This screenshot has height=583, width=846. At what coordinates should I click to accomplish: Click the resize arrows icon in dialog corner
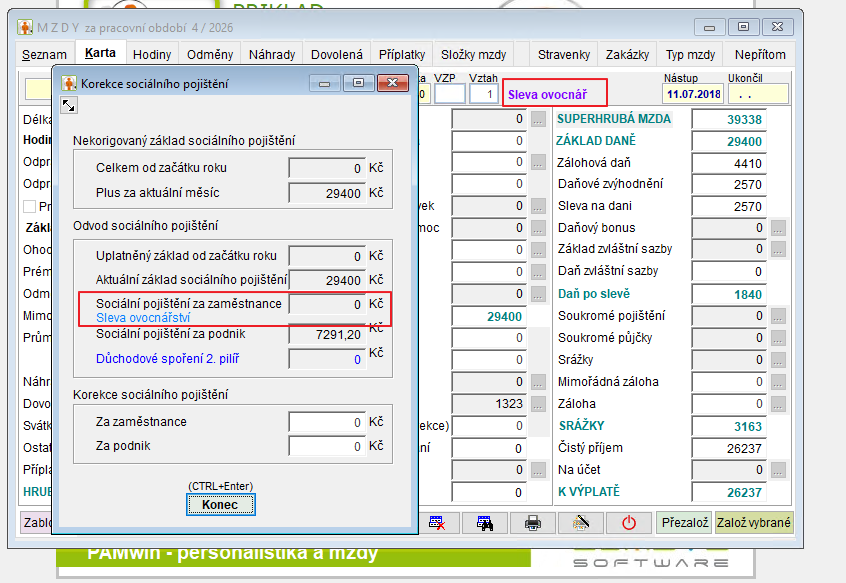(68, 106)
